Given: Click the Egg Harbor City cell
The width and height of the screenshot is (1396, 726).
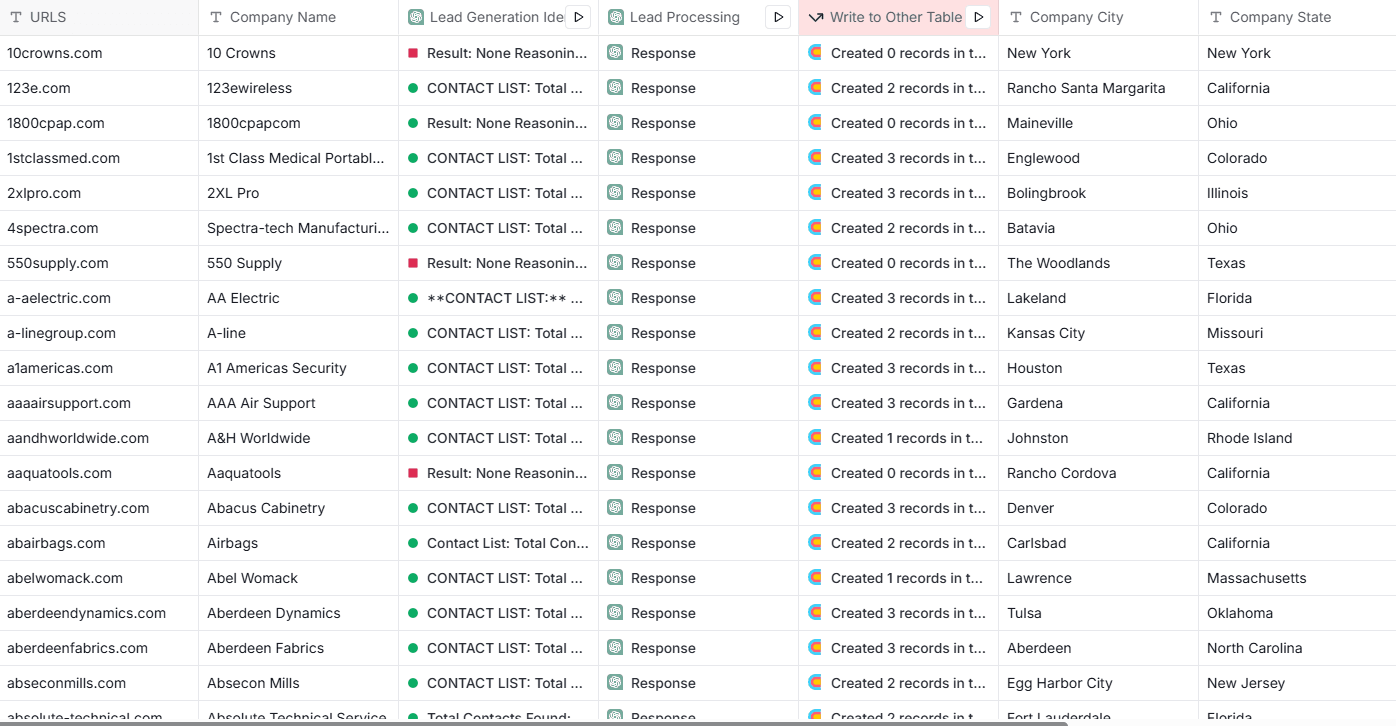Looking at the screenshot, I should pos(1099,683).
